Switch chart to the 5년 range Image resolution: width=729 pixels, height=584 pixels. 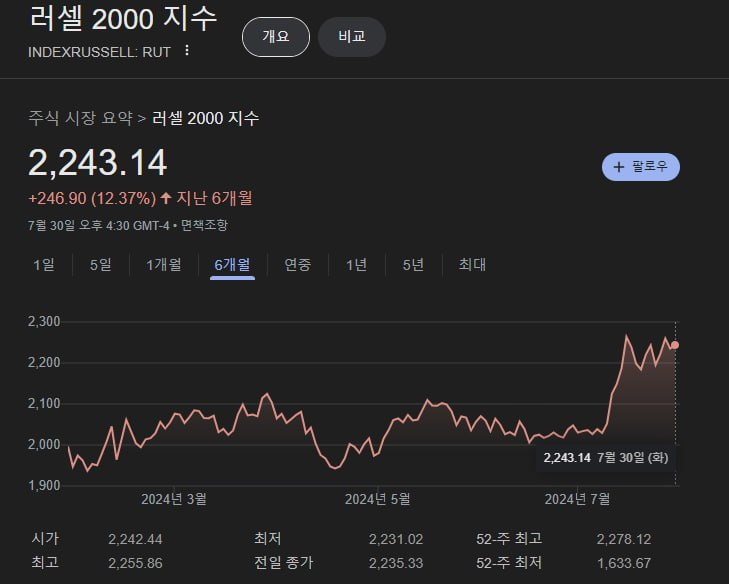coord(413,265)
